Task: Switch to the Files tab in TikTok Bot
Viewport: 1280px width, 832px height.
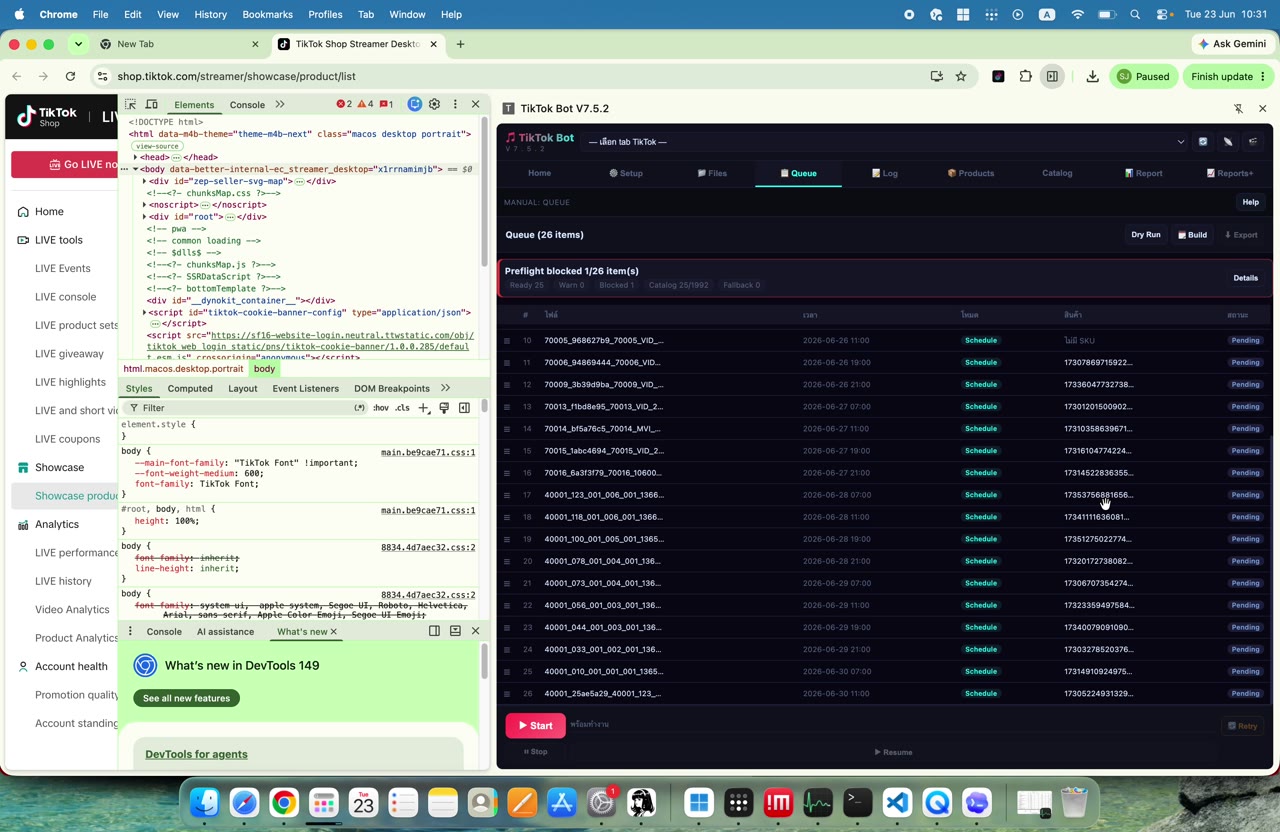Action: pos(712,173)
